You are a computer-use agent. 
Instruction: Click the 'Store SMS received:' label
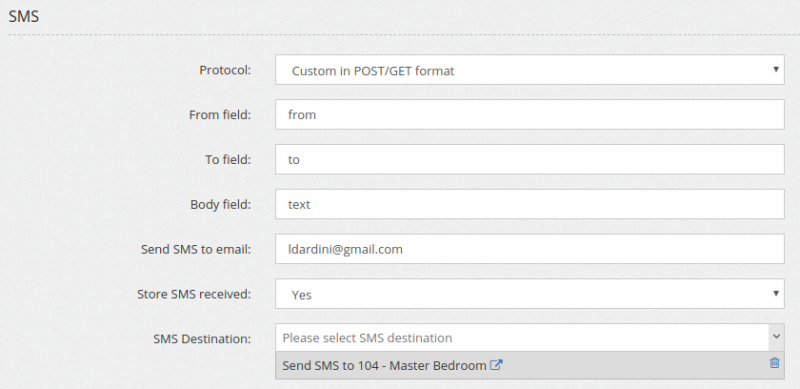(x=194, y=294)
